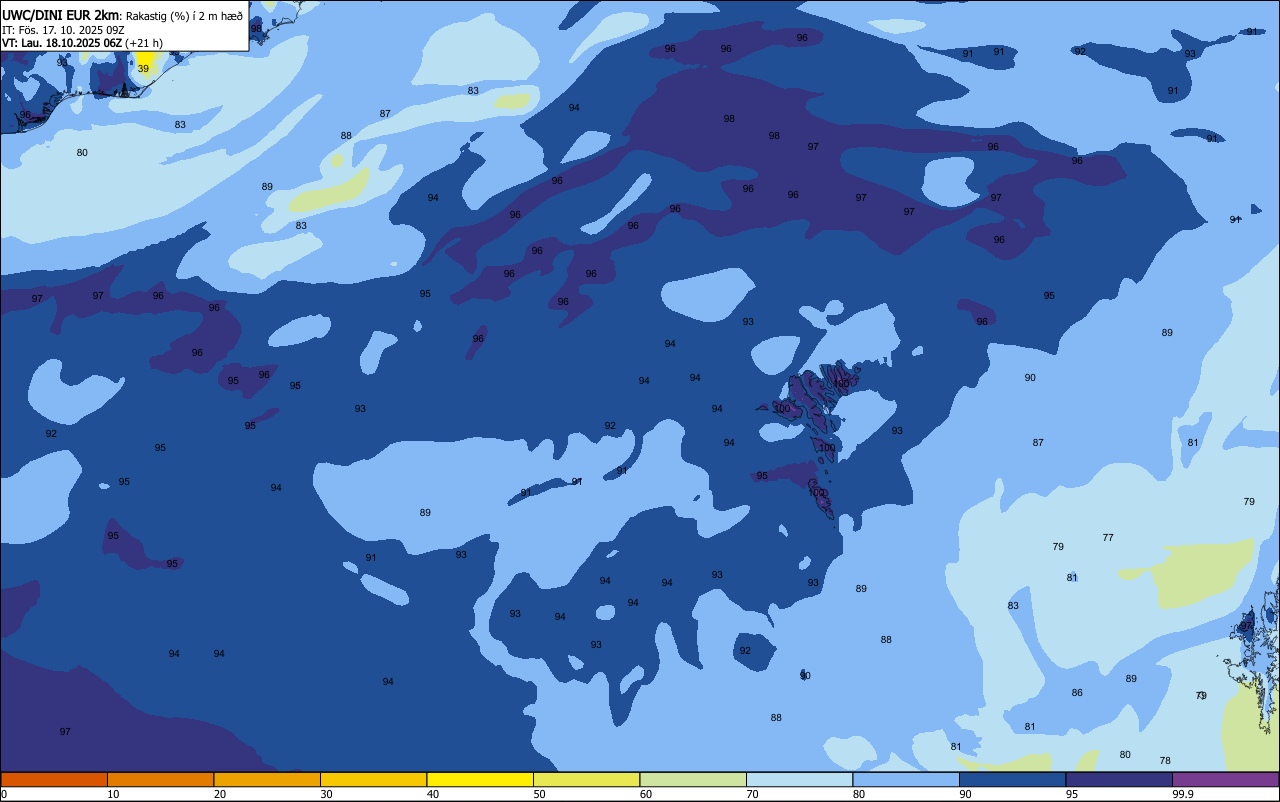Click the "20" color scale label
The width and height of the screenshot is (1280, 802).
220,794
